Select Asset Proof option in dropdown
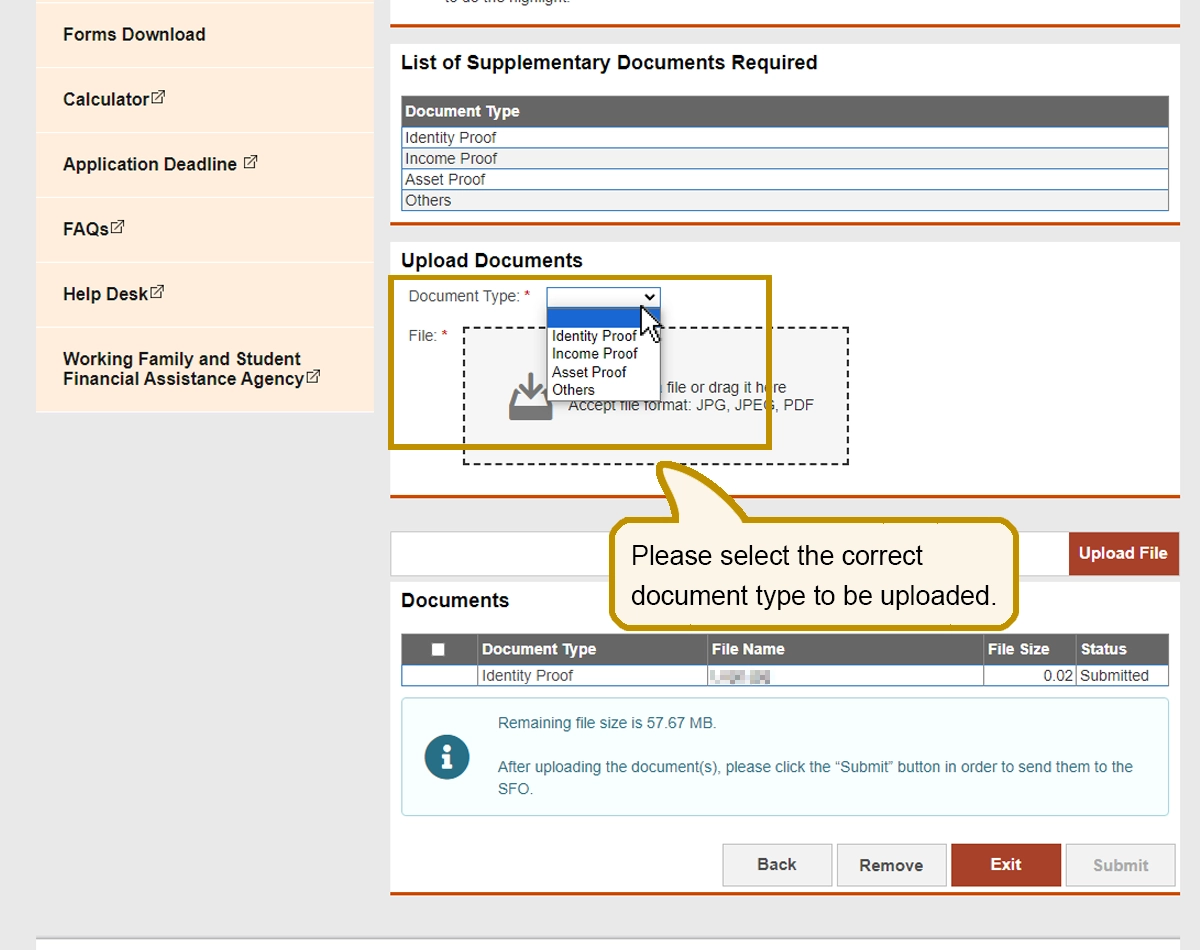Screen dimensions: 1200x950 (589, 372)
